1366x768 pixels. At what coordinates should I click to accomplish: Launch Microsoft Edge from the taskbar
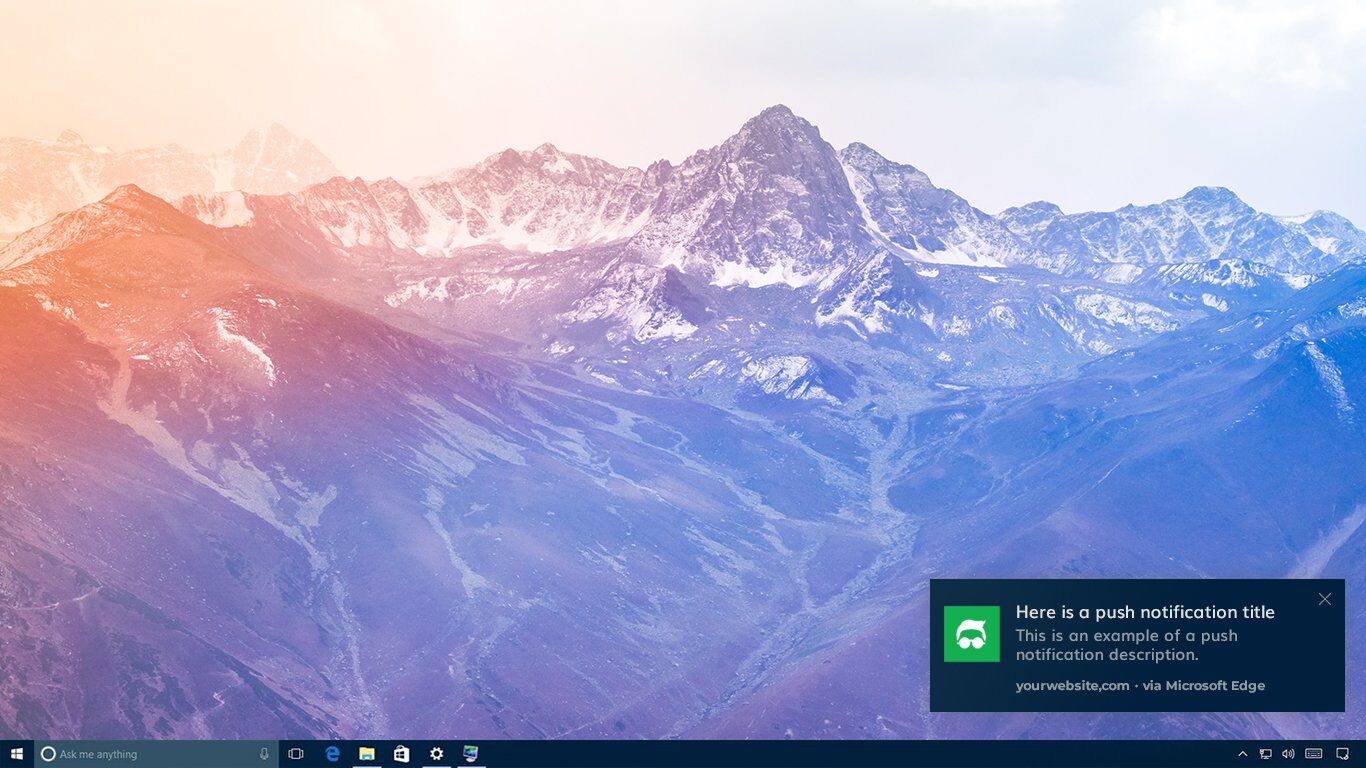pos(332,753)
